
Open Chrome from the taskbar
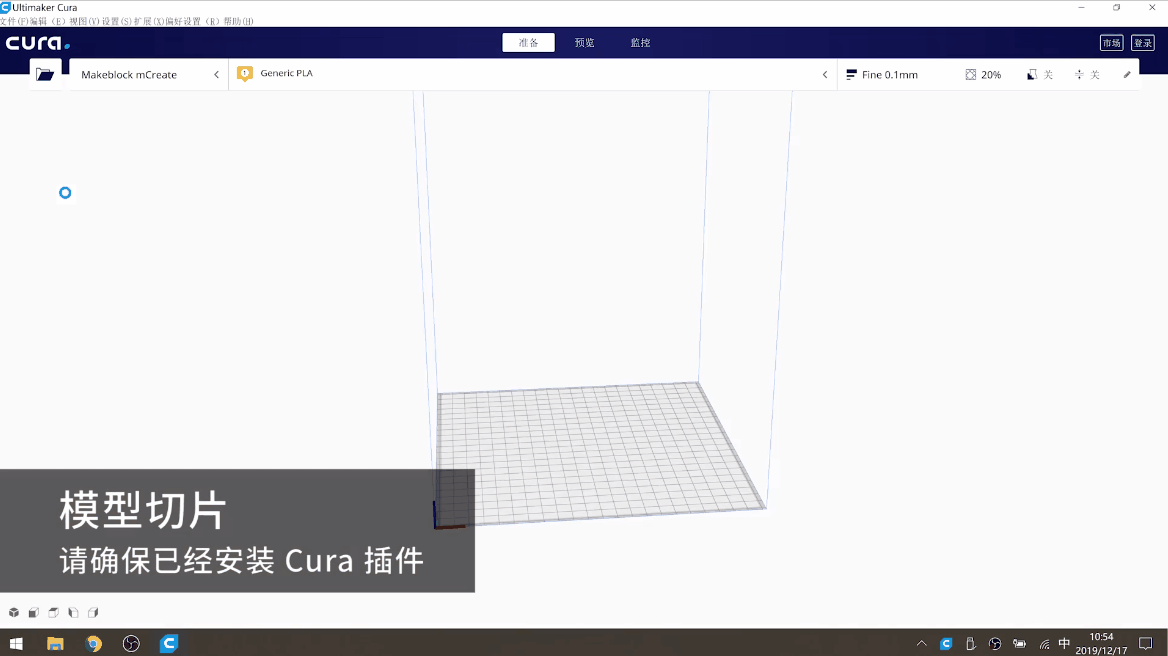point(93,643)
